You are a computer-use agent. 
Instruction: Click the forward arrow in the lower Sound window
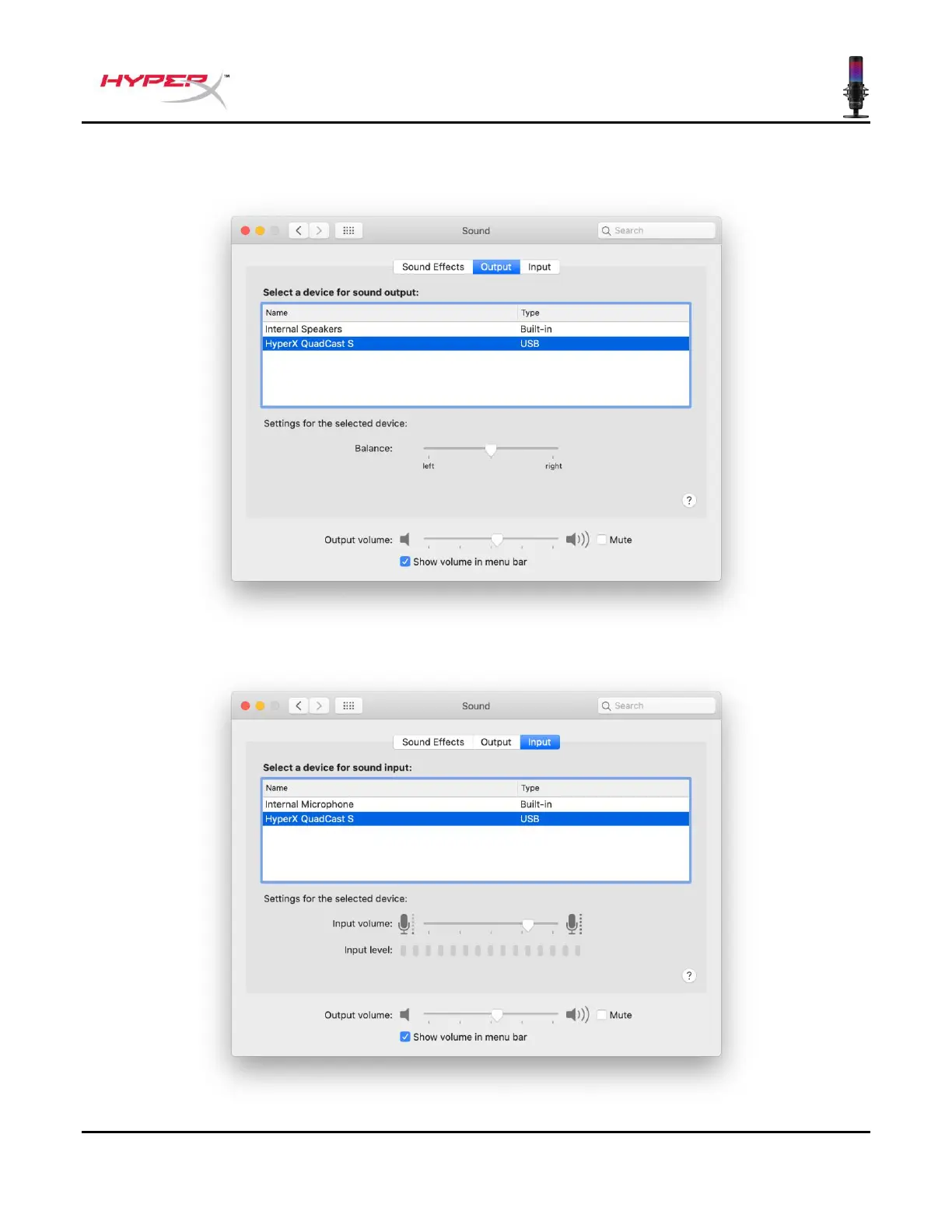click(x=320, y=705)
